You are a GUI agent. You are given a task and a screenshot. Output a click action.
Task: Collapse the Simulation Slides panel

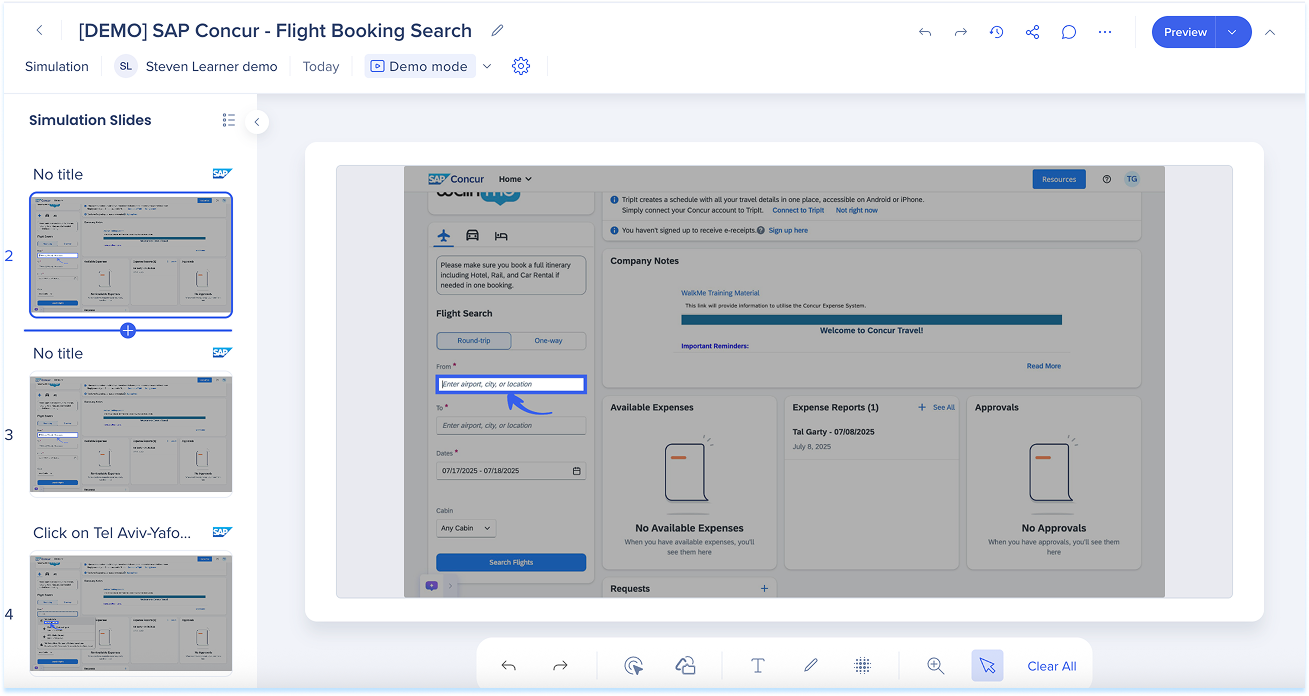click(257, 122)
